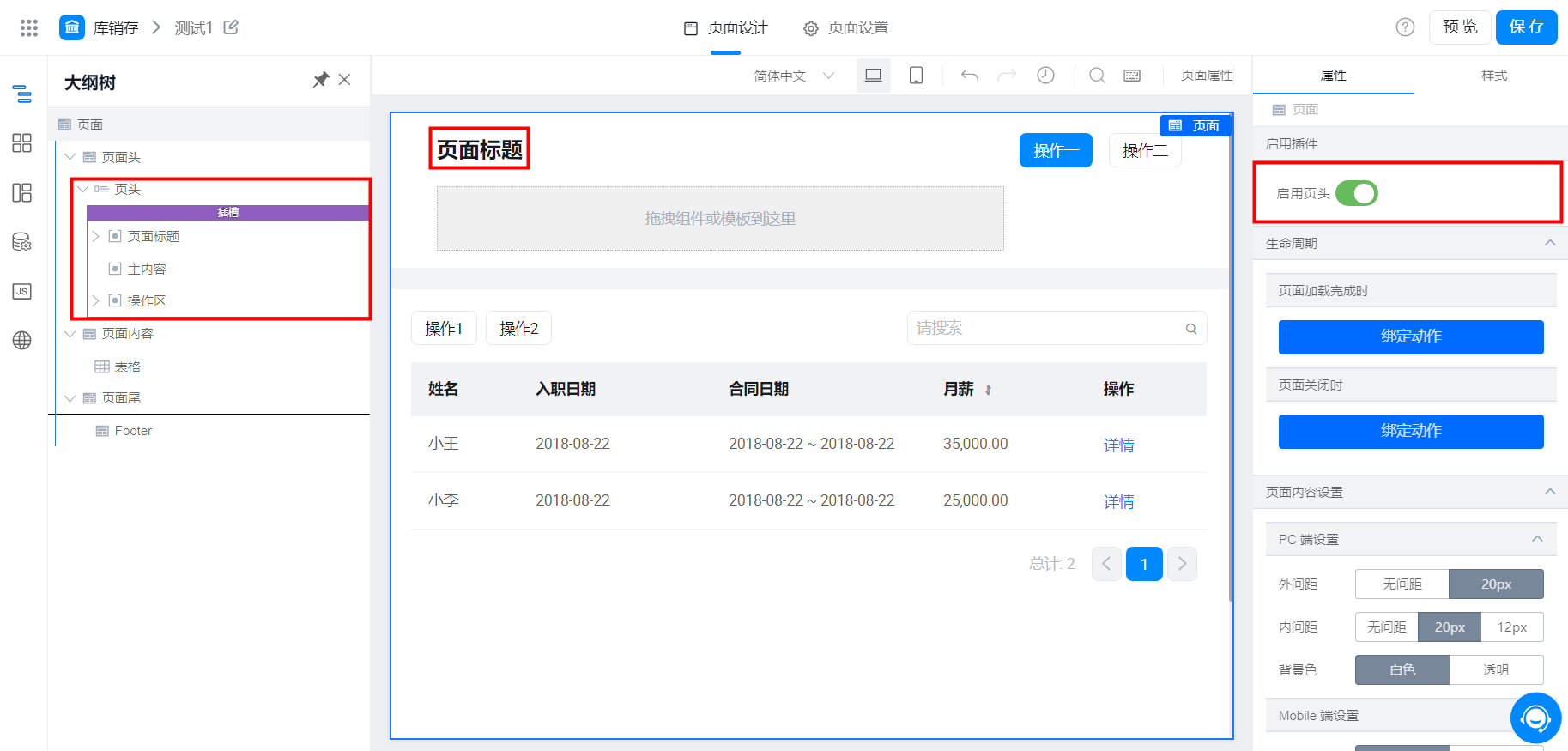Switch to PC laptop preview icon
The height and width of the screenshot is (751, 1568).
(874, 76)
